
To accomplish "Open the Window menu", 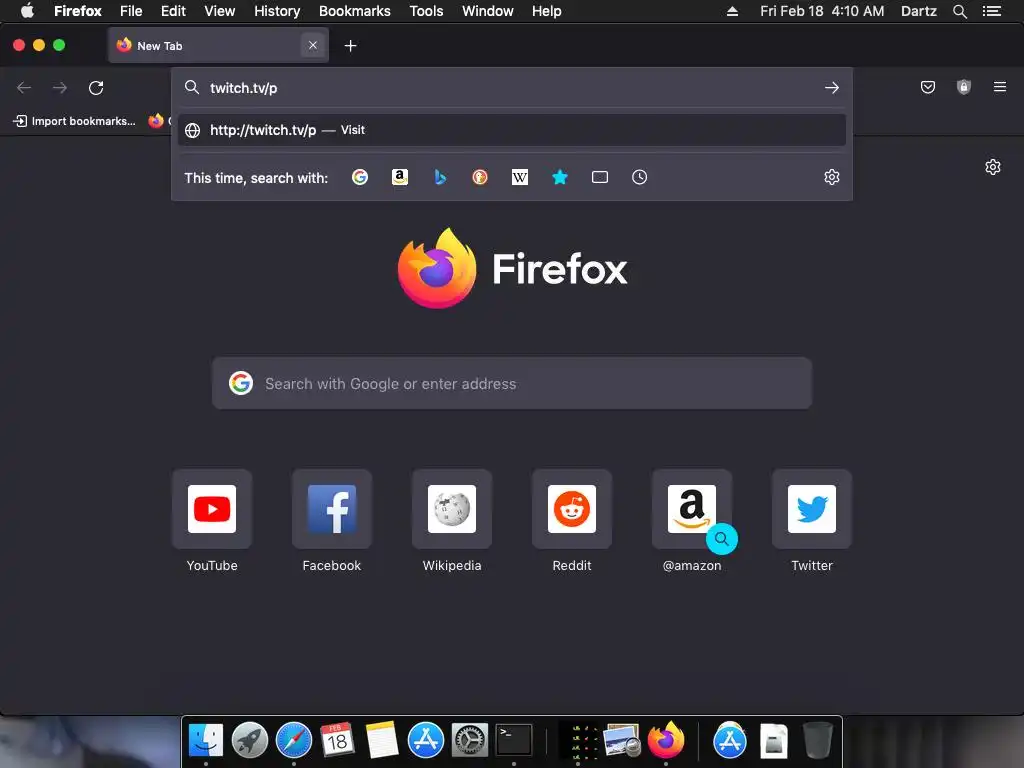I will (488, 11).
